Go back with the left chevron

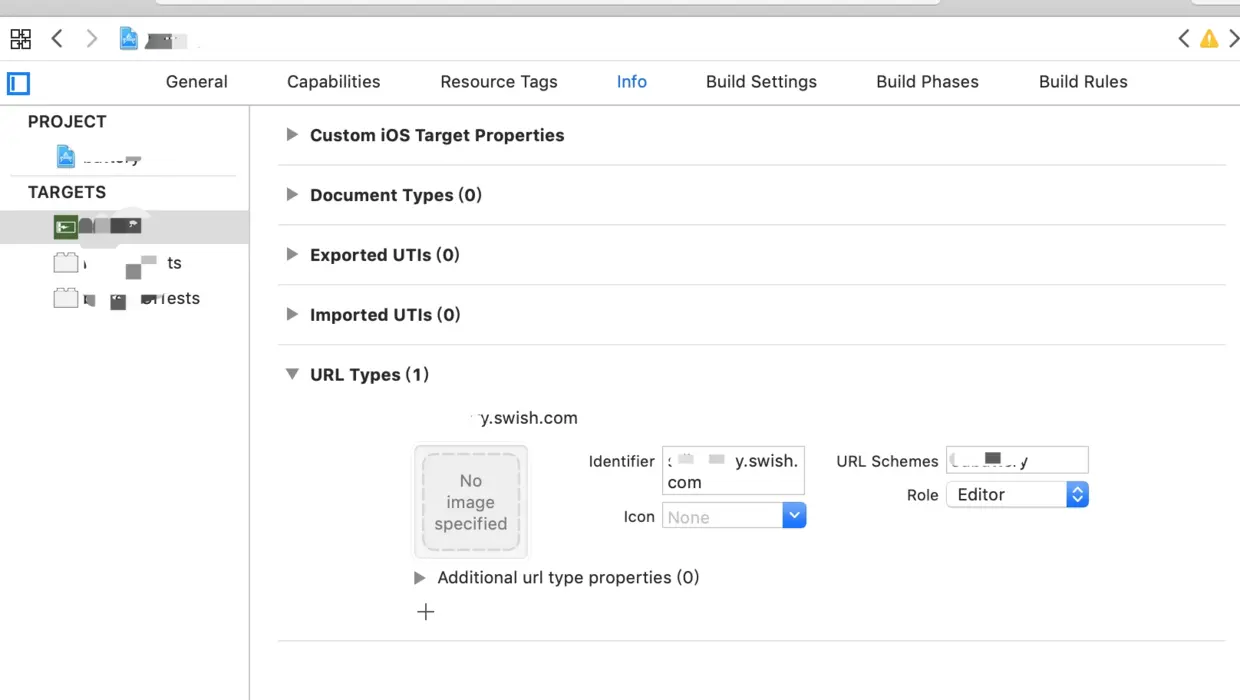[x=57, y=39]
